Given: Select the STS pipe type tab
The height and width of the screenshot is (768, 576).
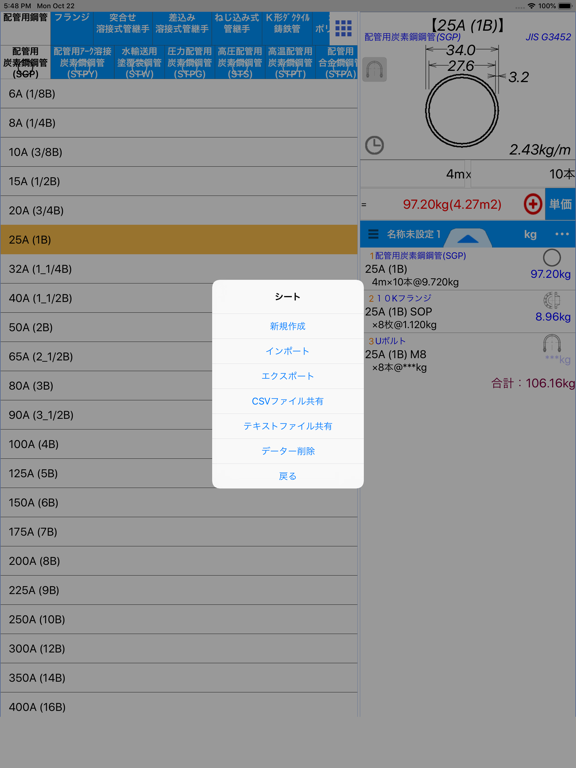Looking at the screenshot, I should tap(240, 62).
